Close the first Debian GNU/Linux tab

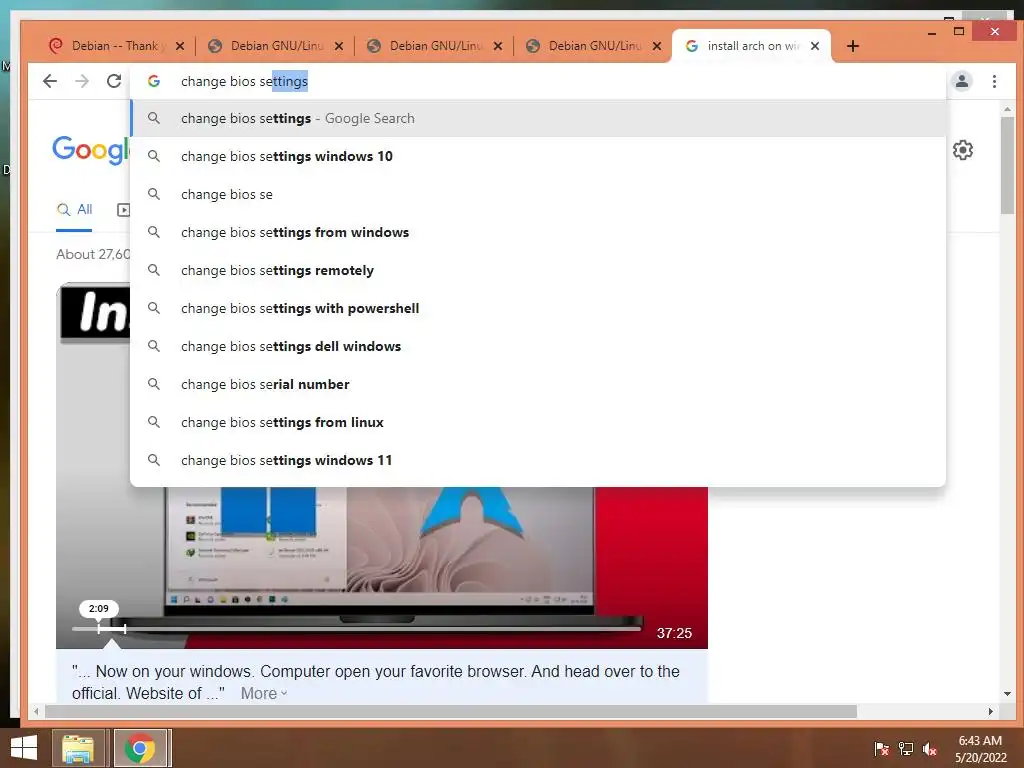[339, 46]
